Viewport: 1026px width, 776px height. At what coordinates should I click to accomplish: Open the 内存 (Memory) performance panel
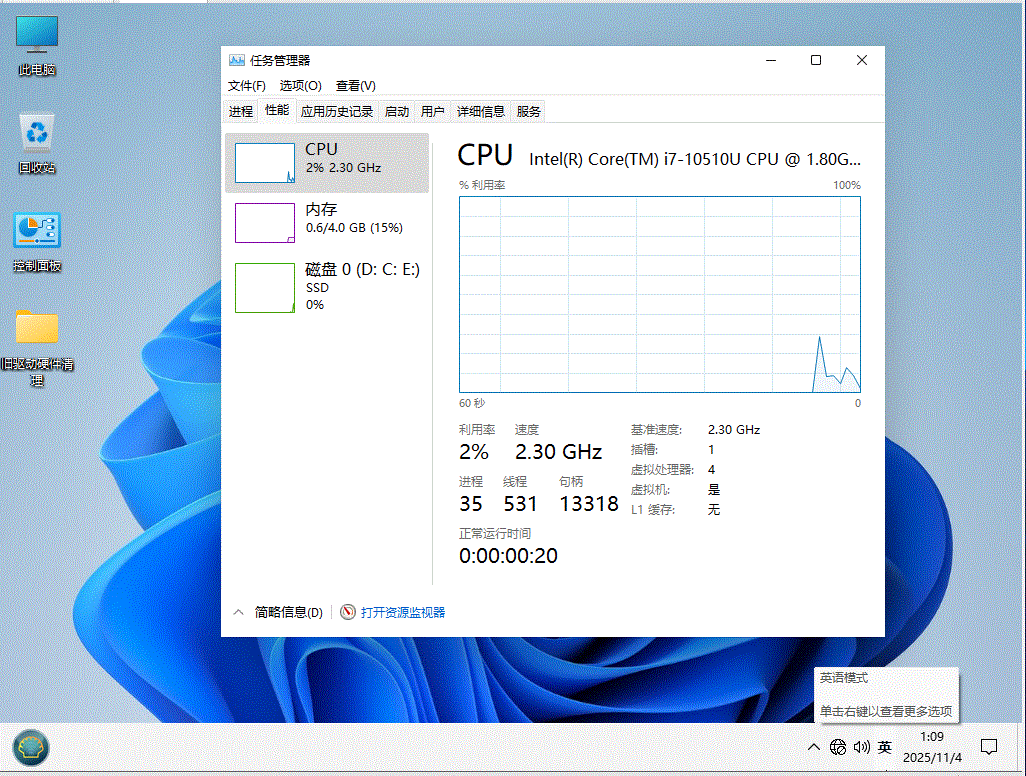pyautogui.click(x=327, y=222)
